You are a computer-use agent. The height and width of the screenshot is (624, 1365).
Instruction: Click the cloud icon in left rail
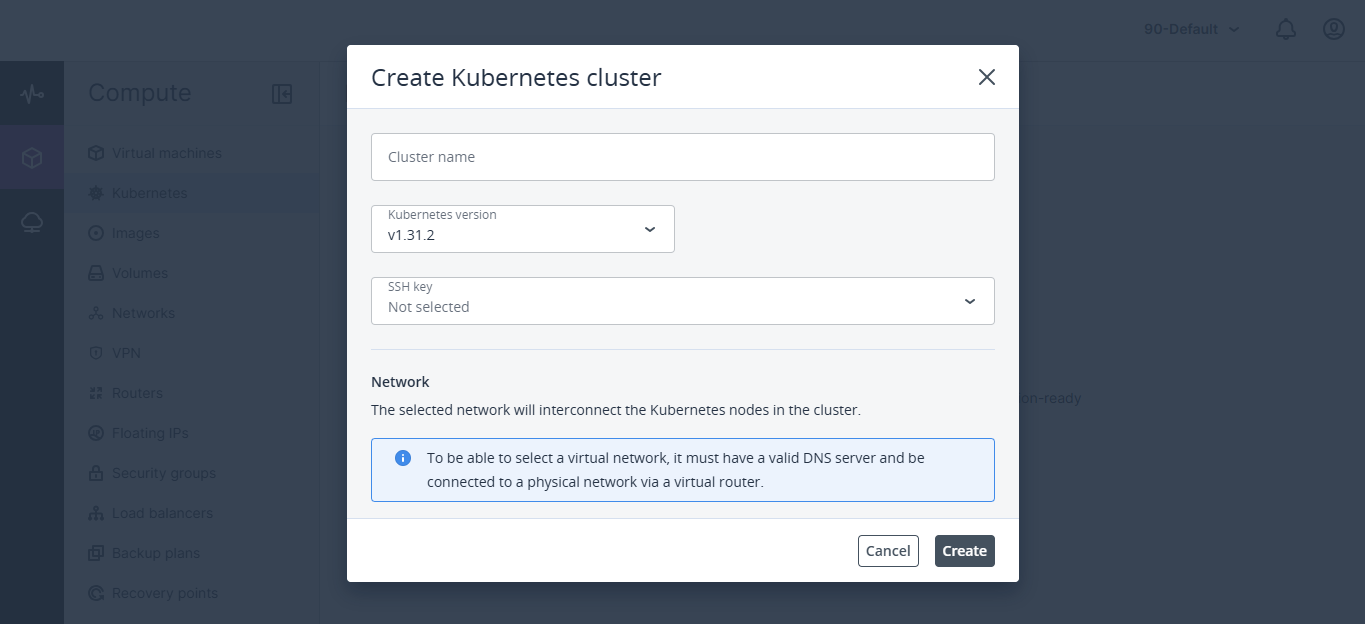[x=32, y=222]
